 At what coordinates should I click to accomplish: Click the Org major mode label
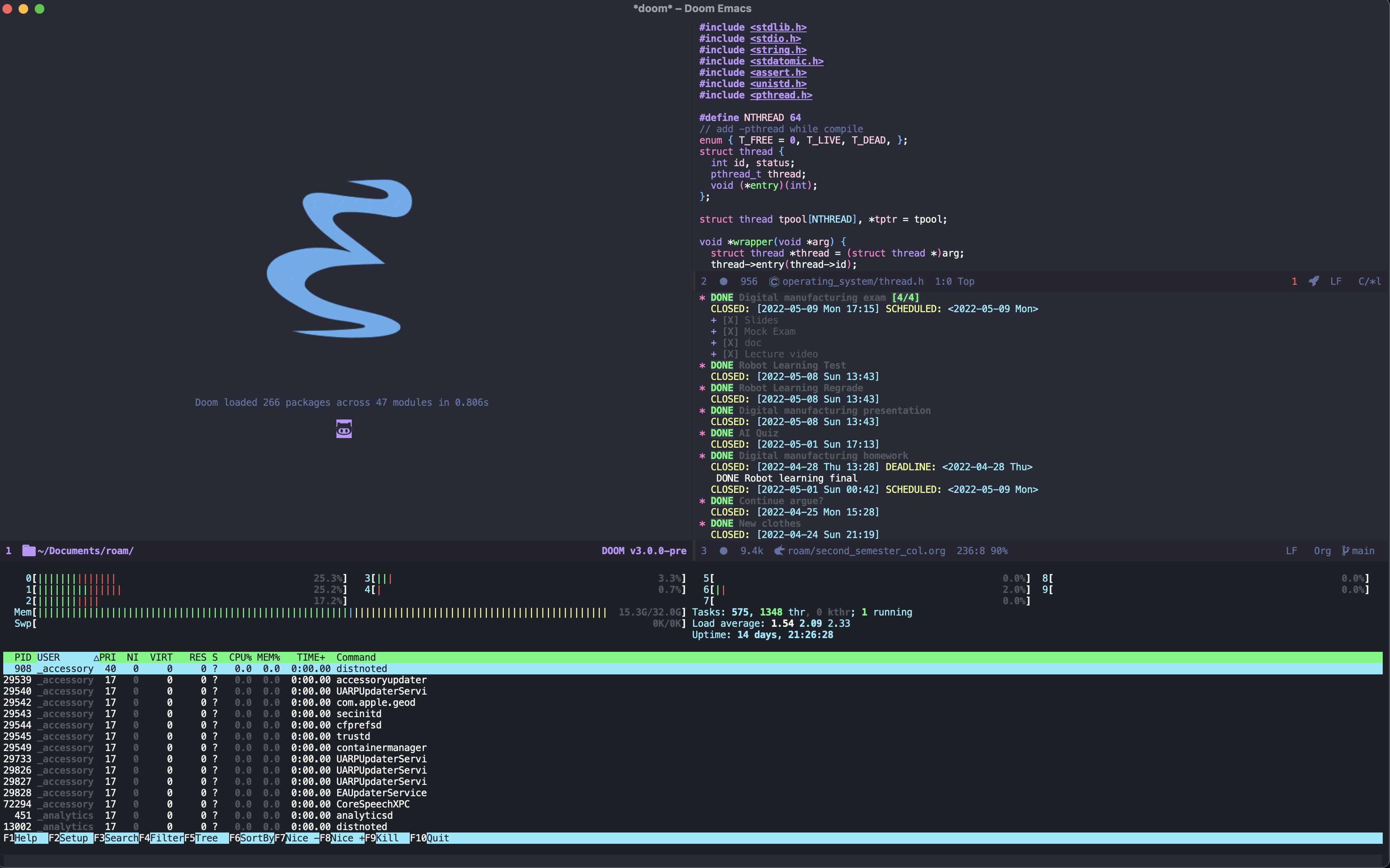[x=1322, y=551]
